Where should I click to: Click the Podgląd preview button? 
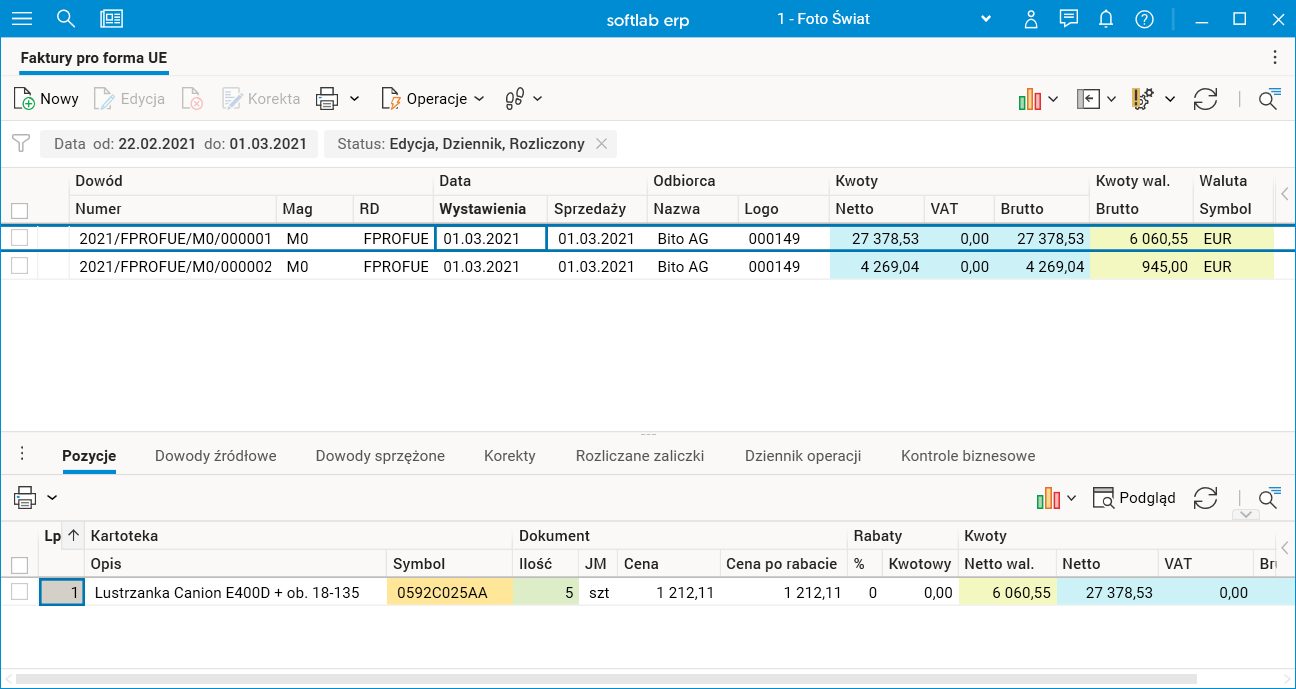point(1134,498)
